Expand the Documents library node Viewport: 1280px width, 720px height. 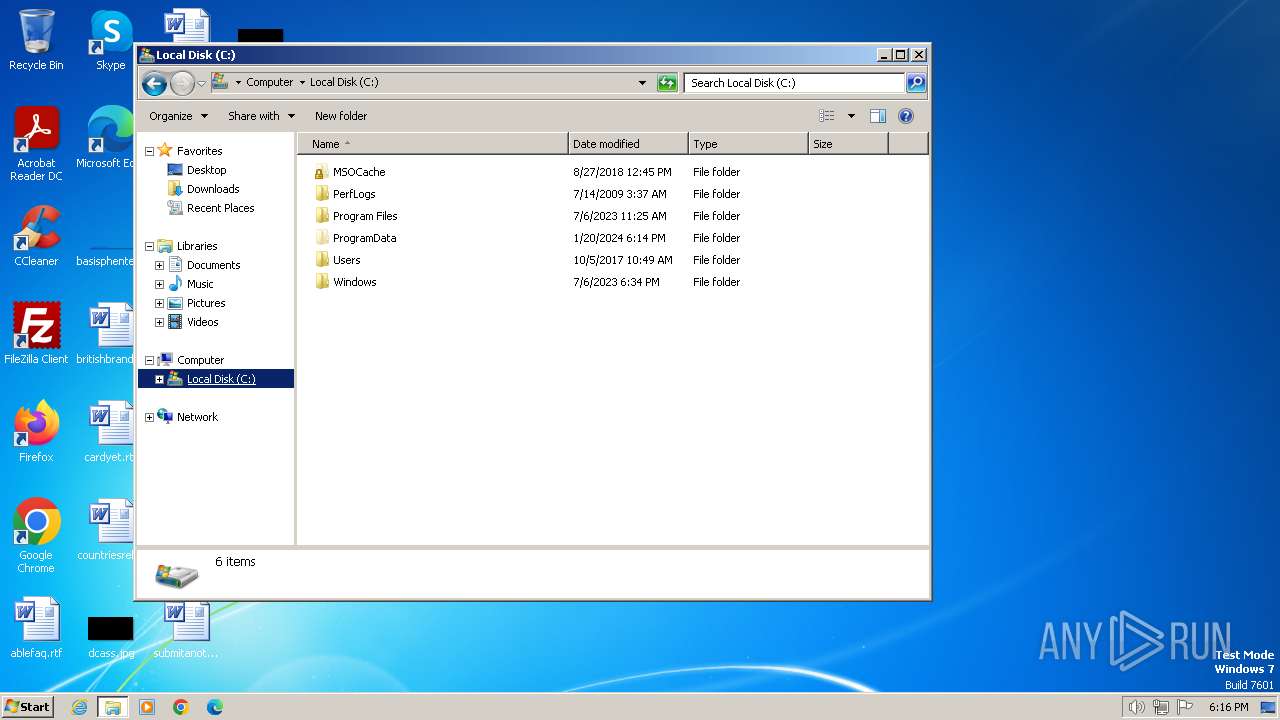click(x=159, y=265)
